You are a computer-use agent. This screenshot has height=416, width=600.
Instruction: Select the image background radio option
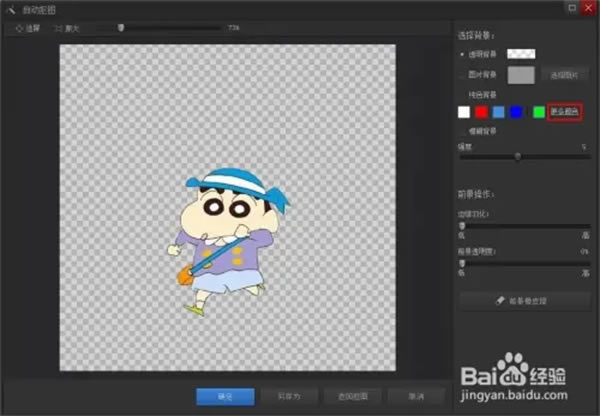(x=462, y=75)
